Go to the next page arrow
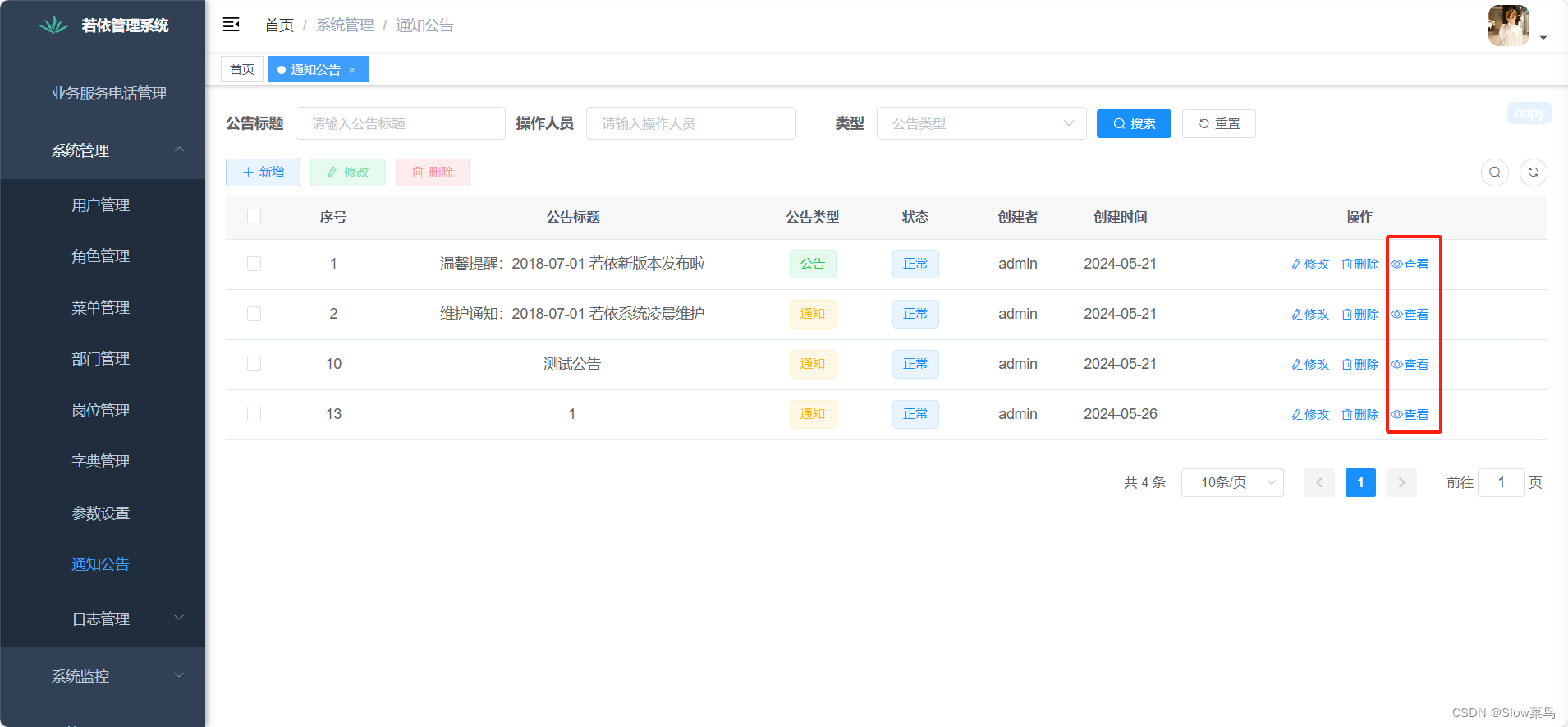The image size is (1568, 727). coord(1401,482)
